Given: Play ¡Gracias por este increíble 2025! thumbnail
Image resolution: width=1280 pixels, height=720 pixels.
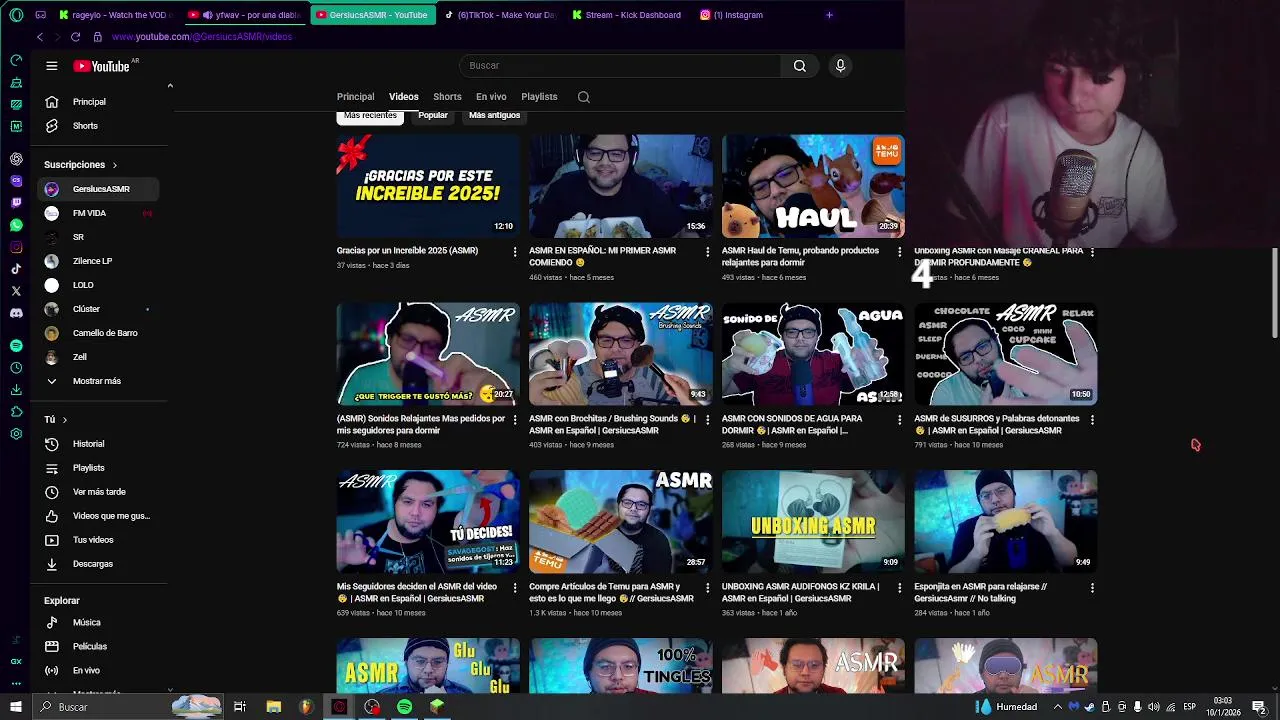Looking at the screenshot, I should tap(428, 186).
